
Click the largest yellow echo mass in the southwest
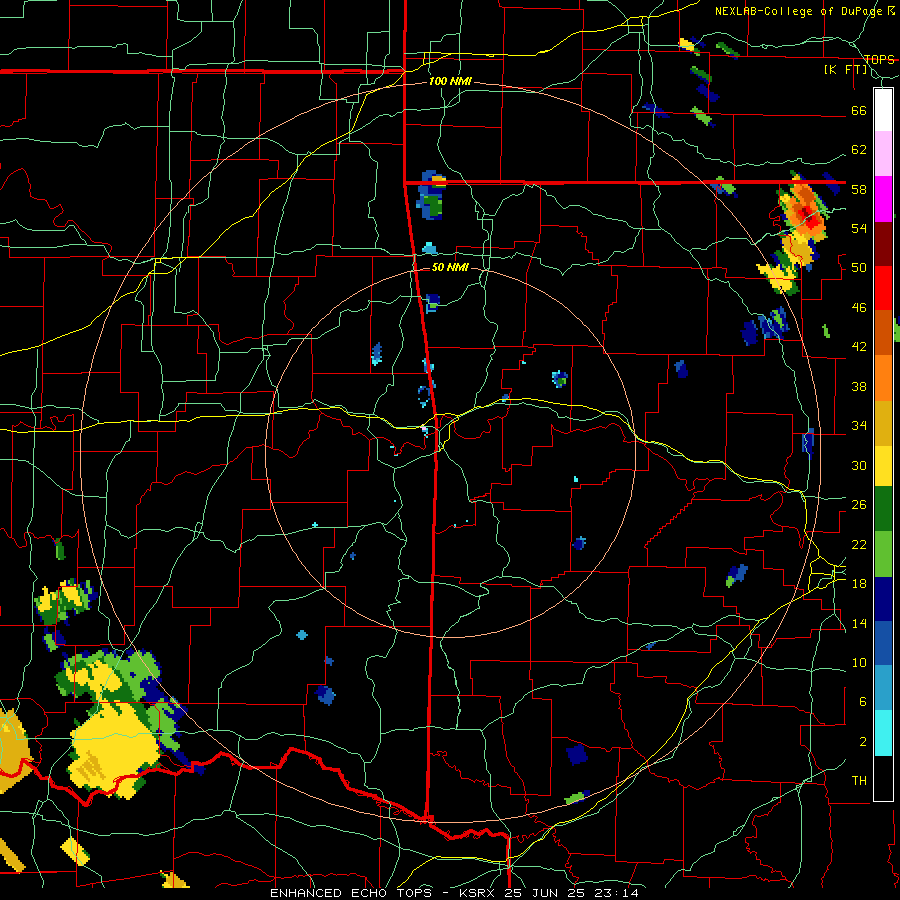pyautogui.click(x=115, y=749)
